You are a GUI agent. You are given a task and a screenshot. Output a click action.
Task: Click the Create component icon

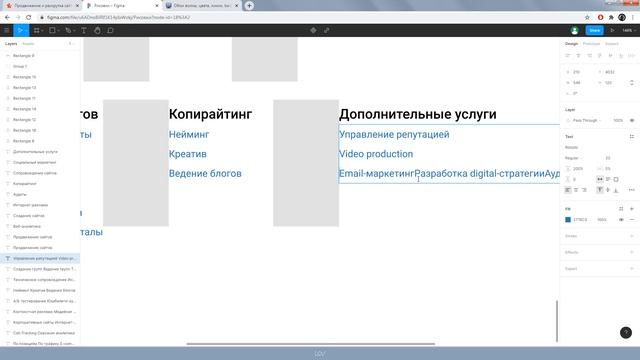(313, 30)
